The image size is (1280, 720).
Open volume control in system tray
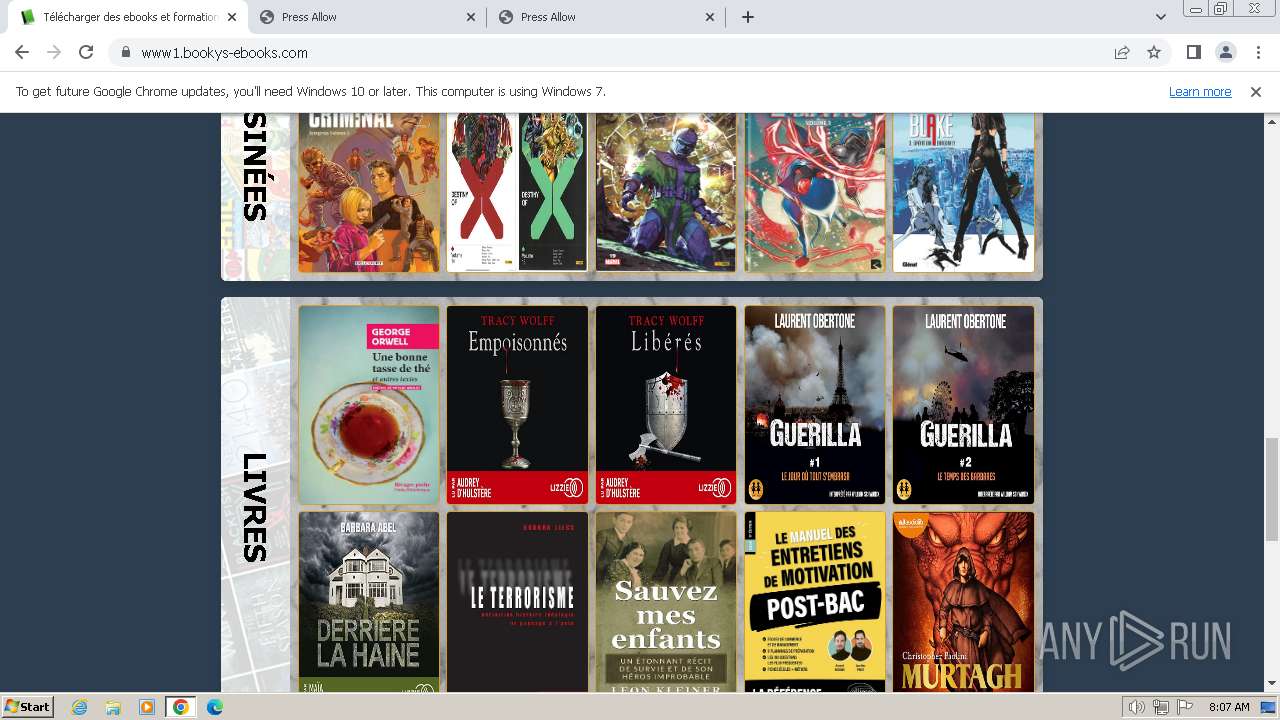pos(1137,707)
